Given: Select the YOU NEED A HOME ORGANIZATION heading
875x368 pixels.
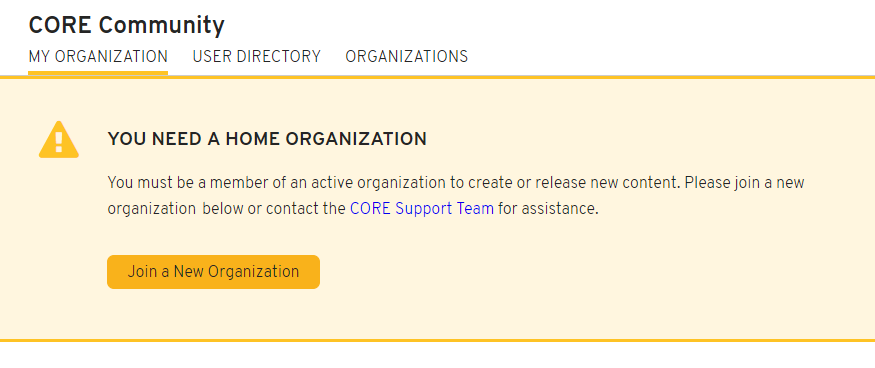Looking at the screenshot, I should pyautogui.click(x=267, y=139).
